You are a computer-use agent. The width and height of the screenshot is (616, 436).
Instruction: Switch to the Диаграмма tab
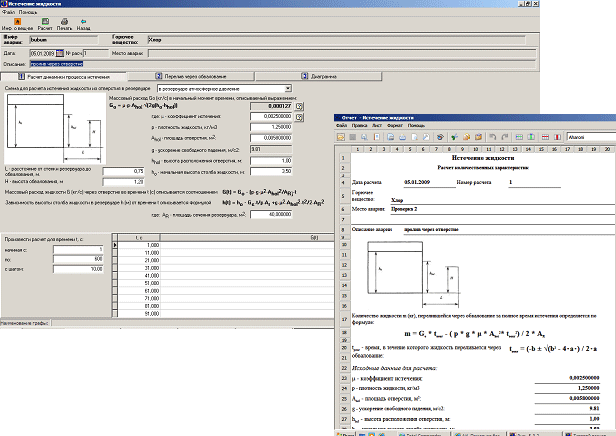(x=322, y=75)
